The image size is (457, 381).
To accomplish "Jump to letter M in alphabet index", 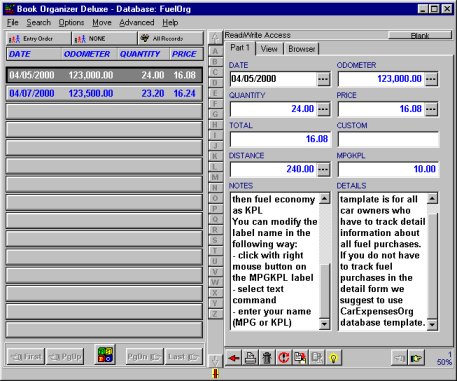I will tap(215, 177).
